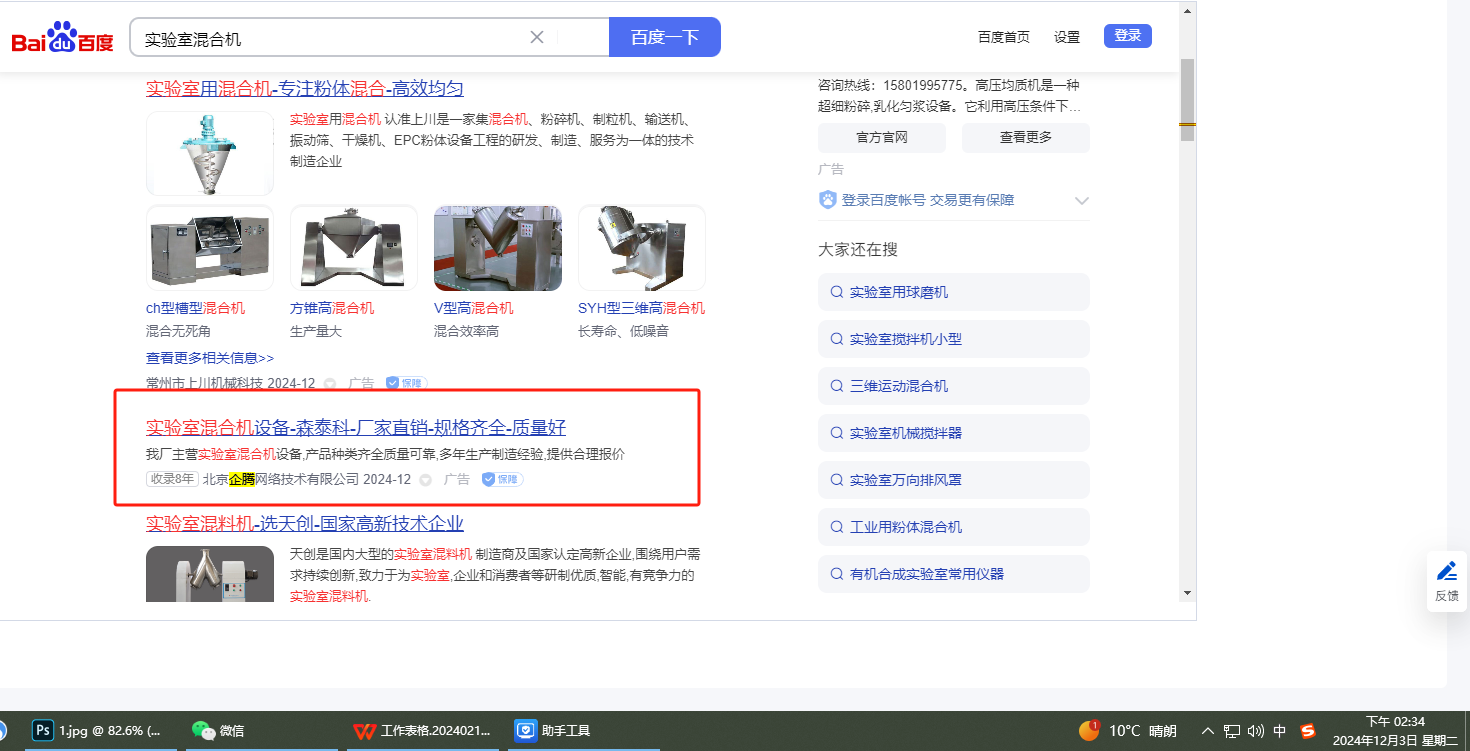Screen dimensions: 1470x751
Task: Click the search icon beside 工业用粉体混合机
Action: point(836,527)
